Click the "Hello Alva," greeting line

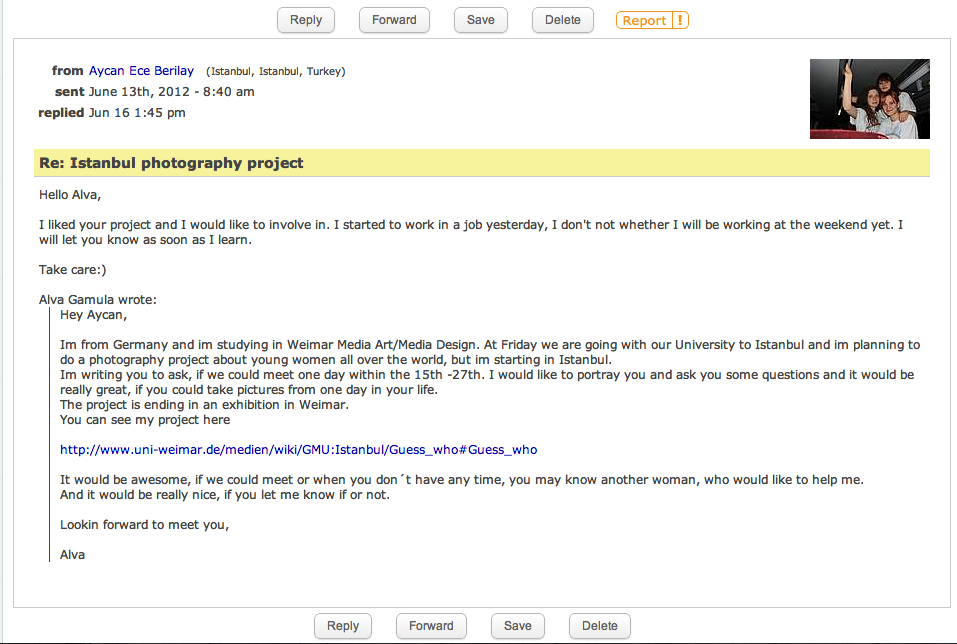pyautogui.click(x=70, y=194)
